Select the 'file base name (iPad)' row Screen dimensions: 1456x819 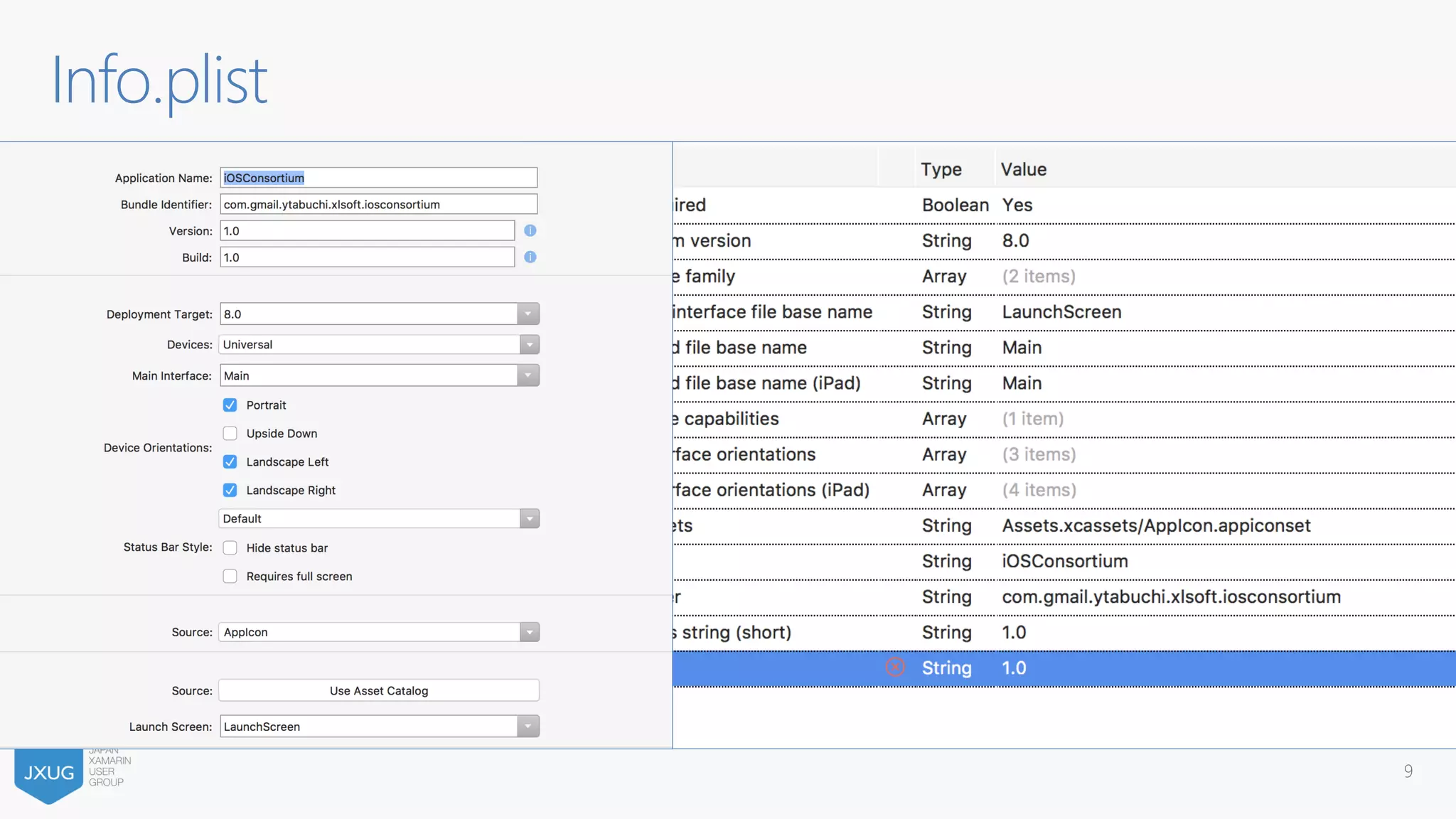[x=1064, y=384]
